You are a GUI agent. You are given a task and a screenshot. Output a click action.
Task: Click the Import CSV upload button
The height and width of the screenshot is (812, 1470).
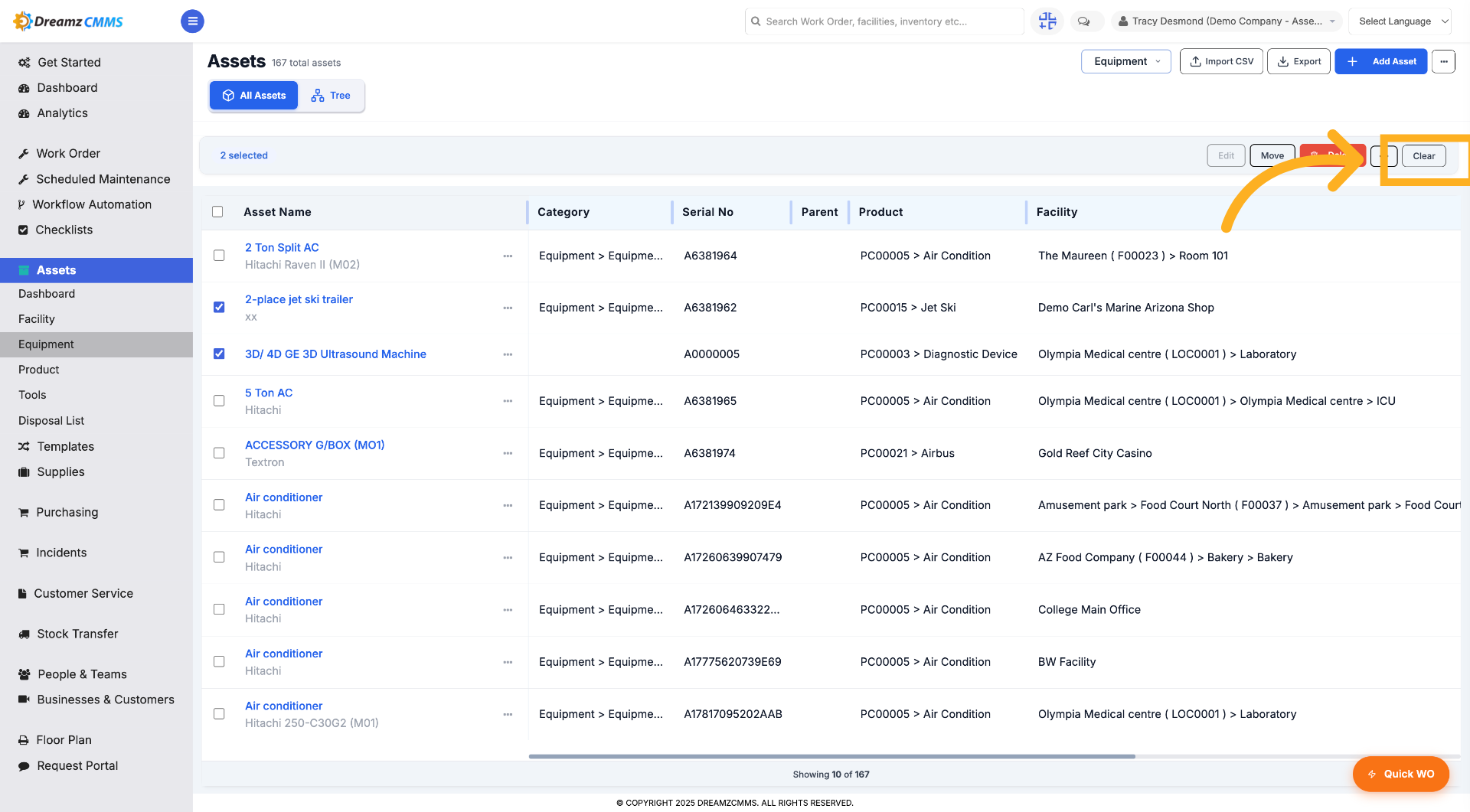click(x=1221, y=61)
